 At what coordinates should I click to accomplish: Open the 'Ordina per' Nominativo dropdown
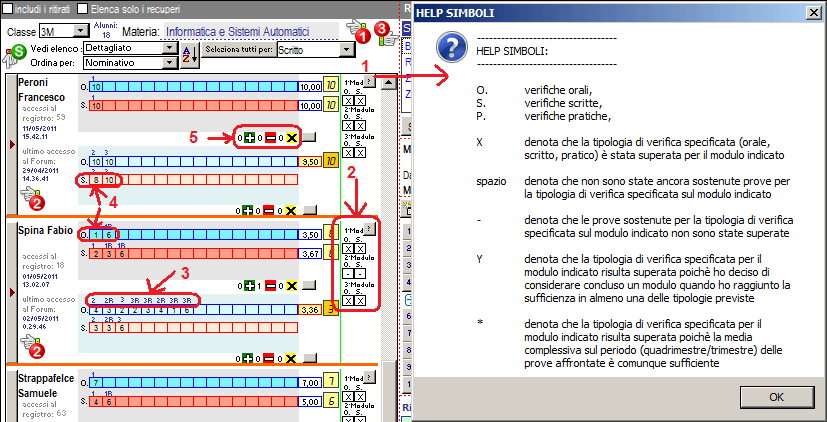169,63
